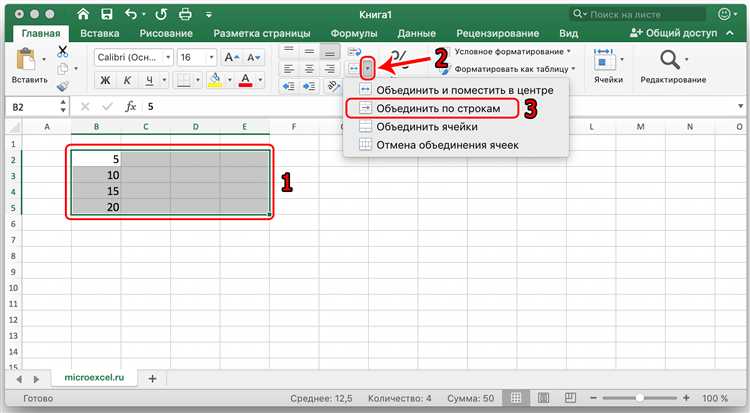
Task: Click the Format Painter brush icon
Action: coord(62,87)
